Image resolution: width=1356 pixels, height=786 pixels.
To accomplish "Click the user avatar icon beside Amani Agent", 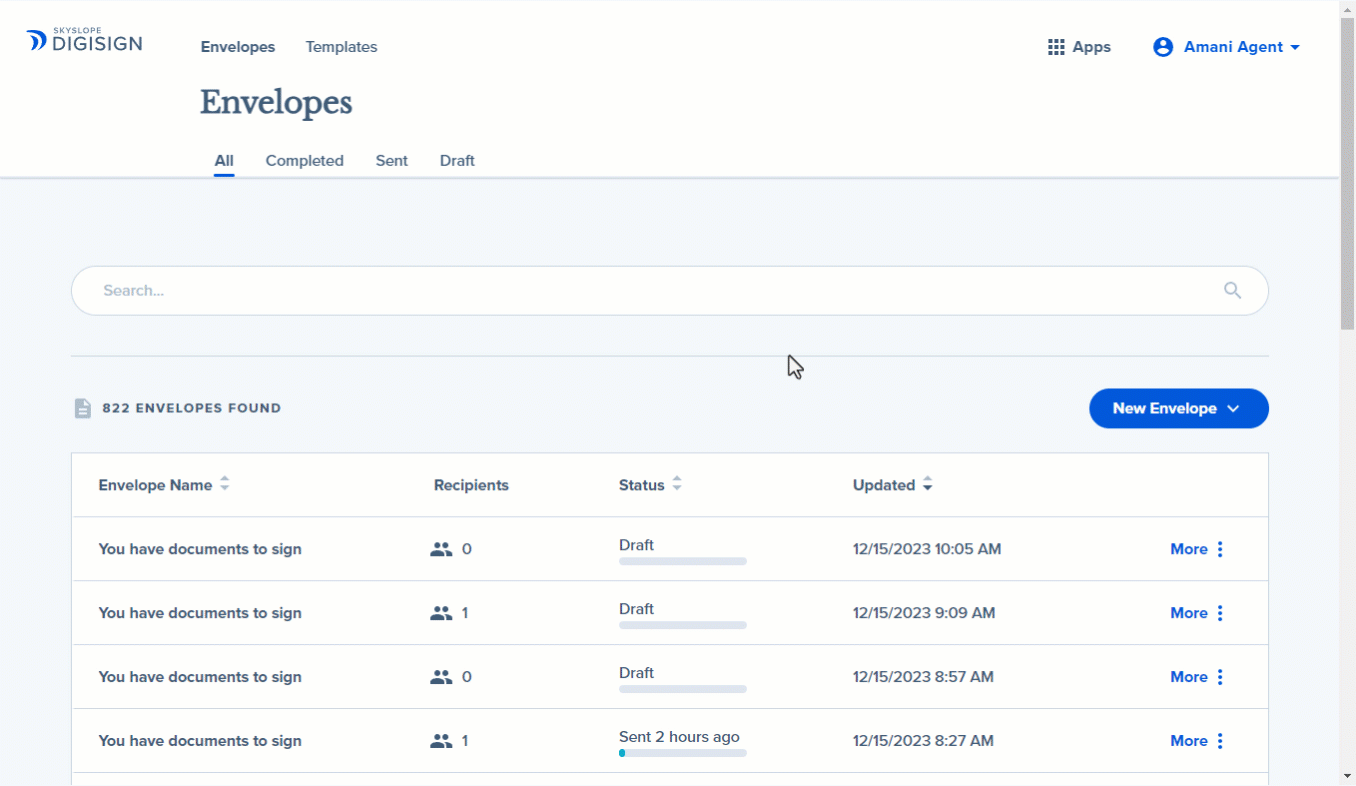I will (x=1163, y=47).
